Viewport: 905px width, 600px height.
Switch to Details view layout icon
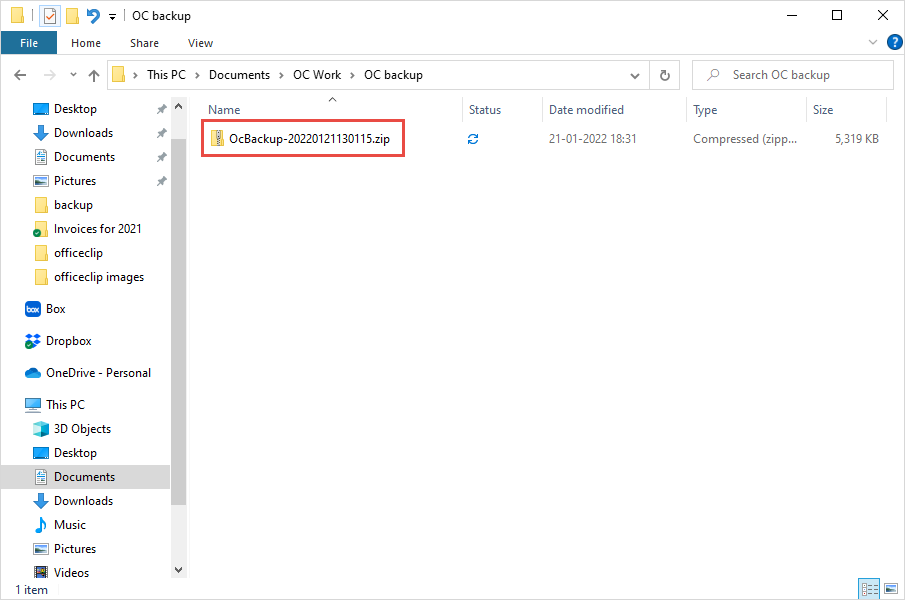(869, 588)
